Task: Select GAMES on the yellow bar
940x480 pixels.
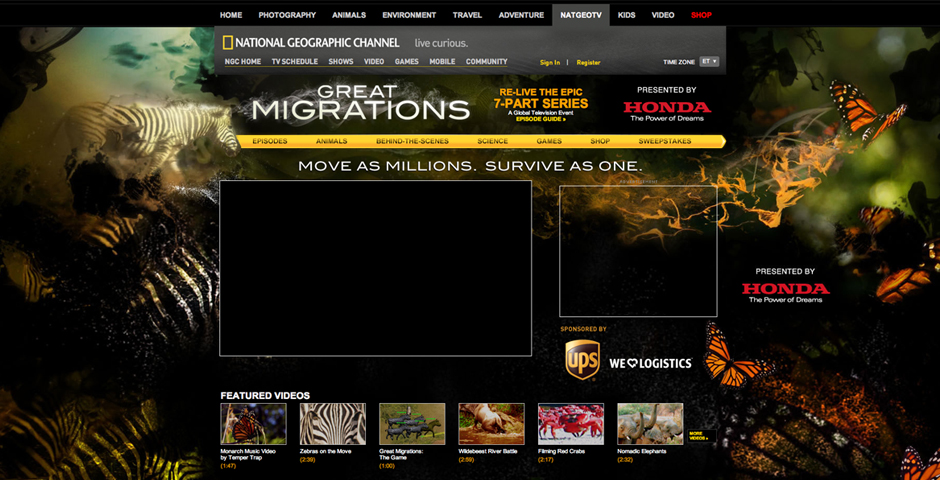Action: 549,141
